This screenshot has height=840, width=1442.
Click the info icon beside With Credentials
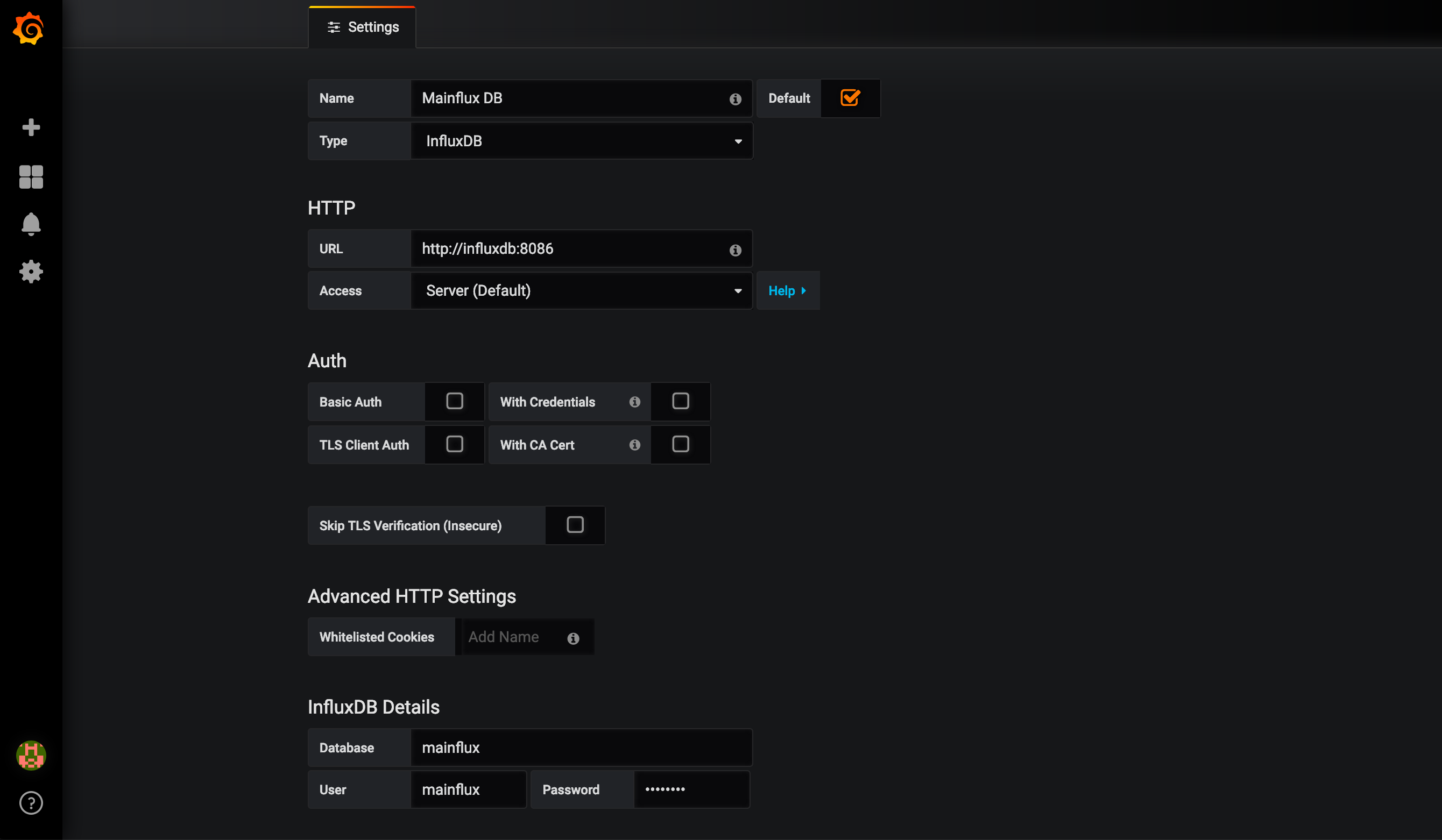pyautogui.click(x=634, y=401)
